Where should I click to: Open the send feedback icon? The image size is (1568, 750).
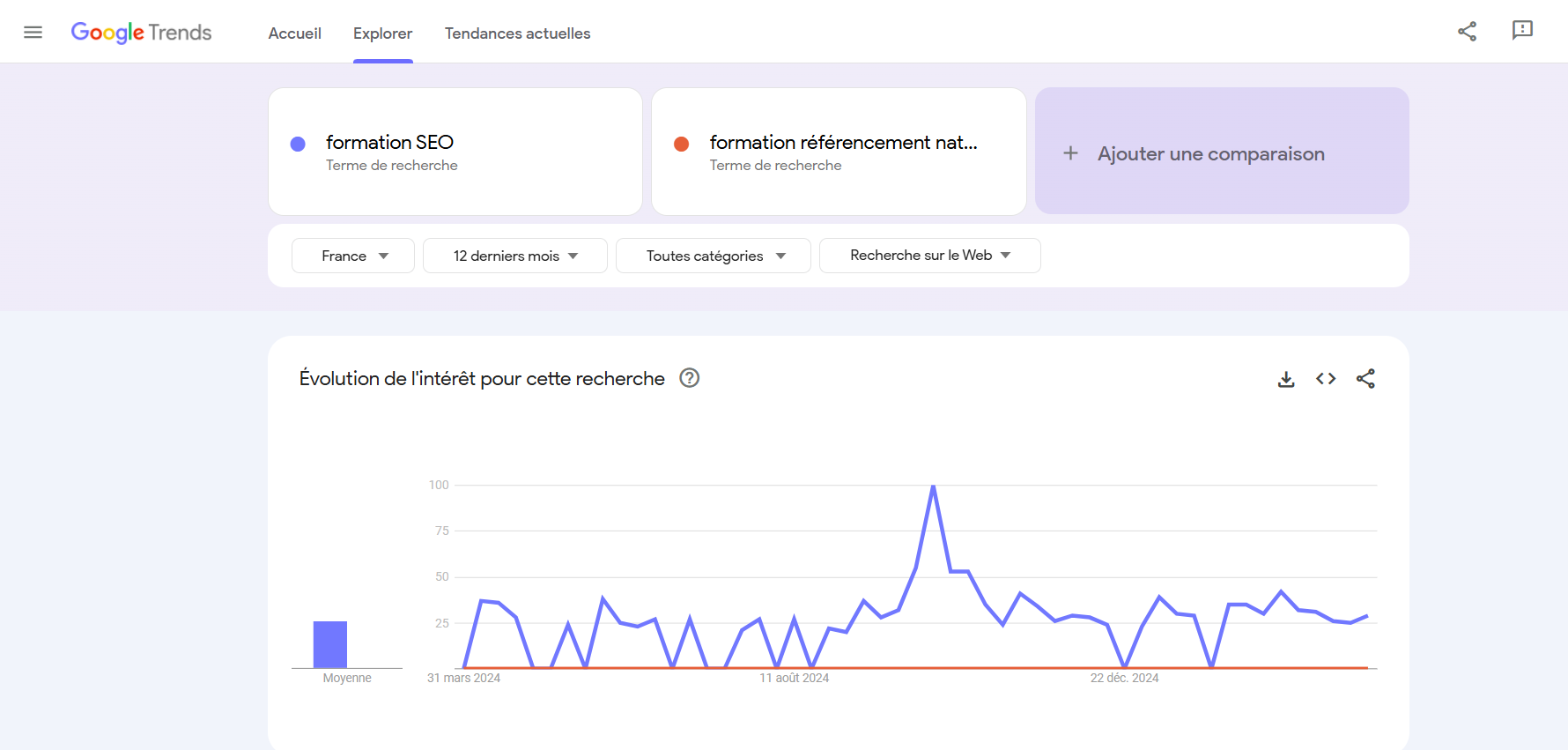pyautogui.click(x=1522, y=31)
